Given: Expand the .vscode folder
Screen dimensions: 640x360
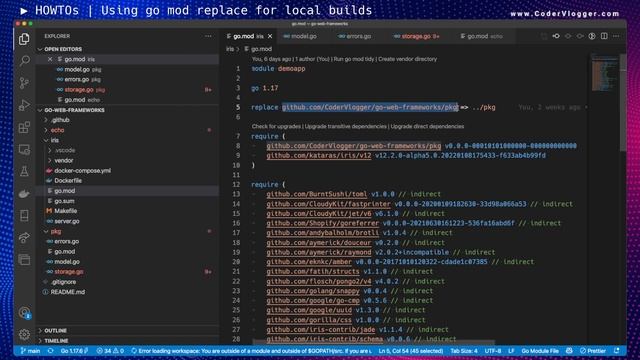Looking at the screenshot, I should (64, 150).
